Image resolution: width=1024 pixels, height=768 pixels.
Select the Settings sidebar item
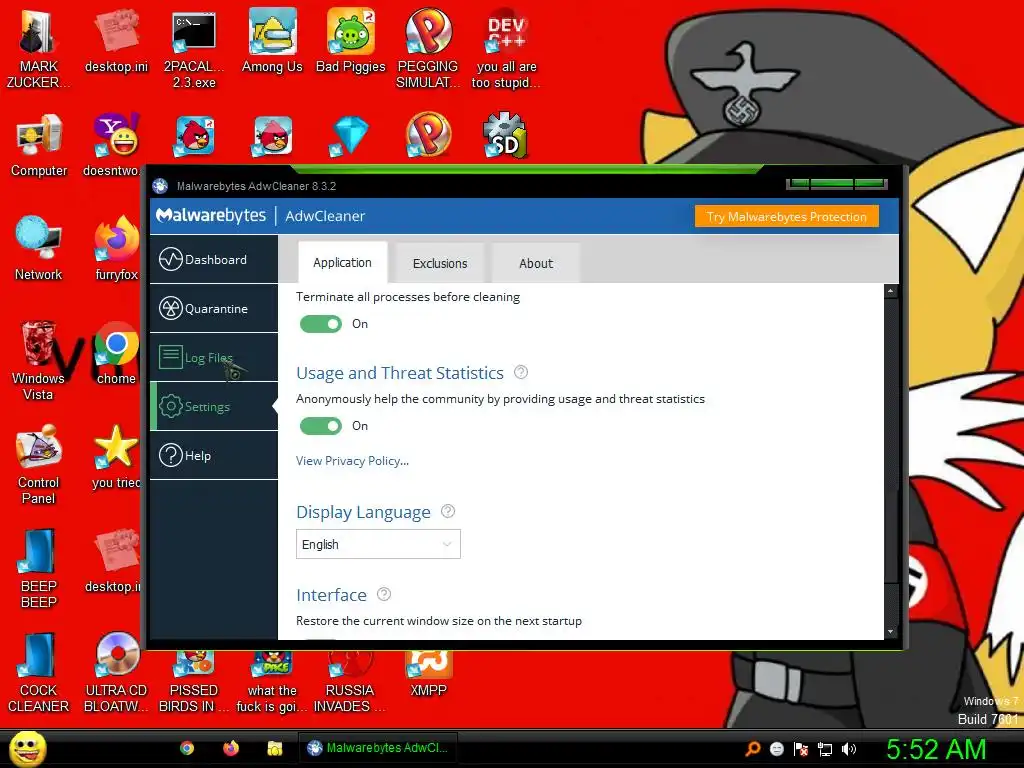[x=214, y=406]
